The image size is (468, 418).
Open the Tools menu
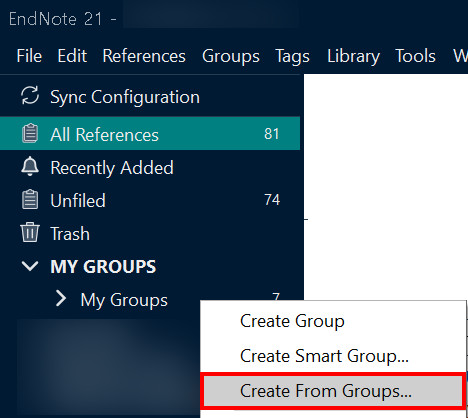(415, 56)
